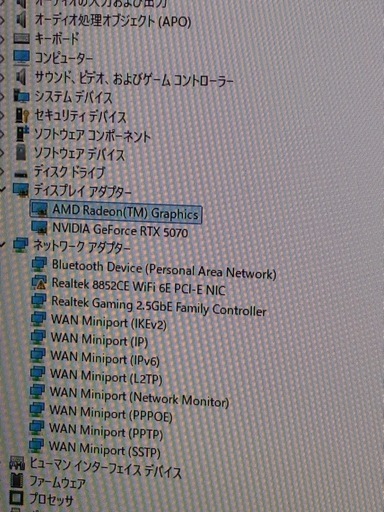The image size is (384, 512).
Task: Click the WAN Miniport (PPTP) icon
Action: click(36, 427)
